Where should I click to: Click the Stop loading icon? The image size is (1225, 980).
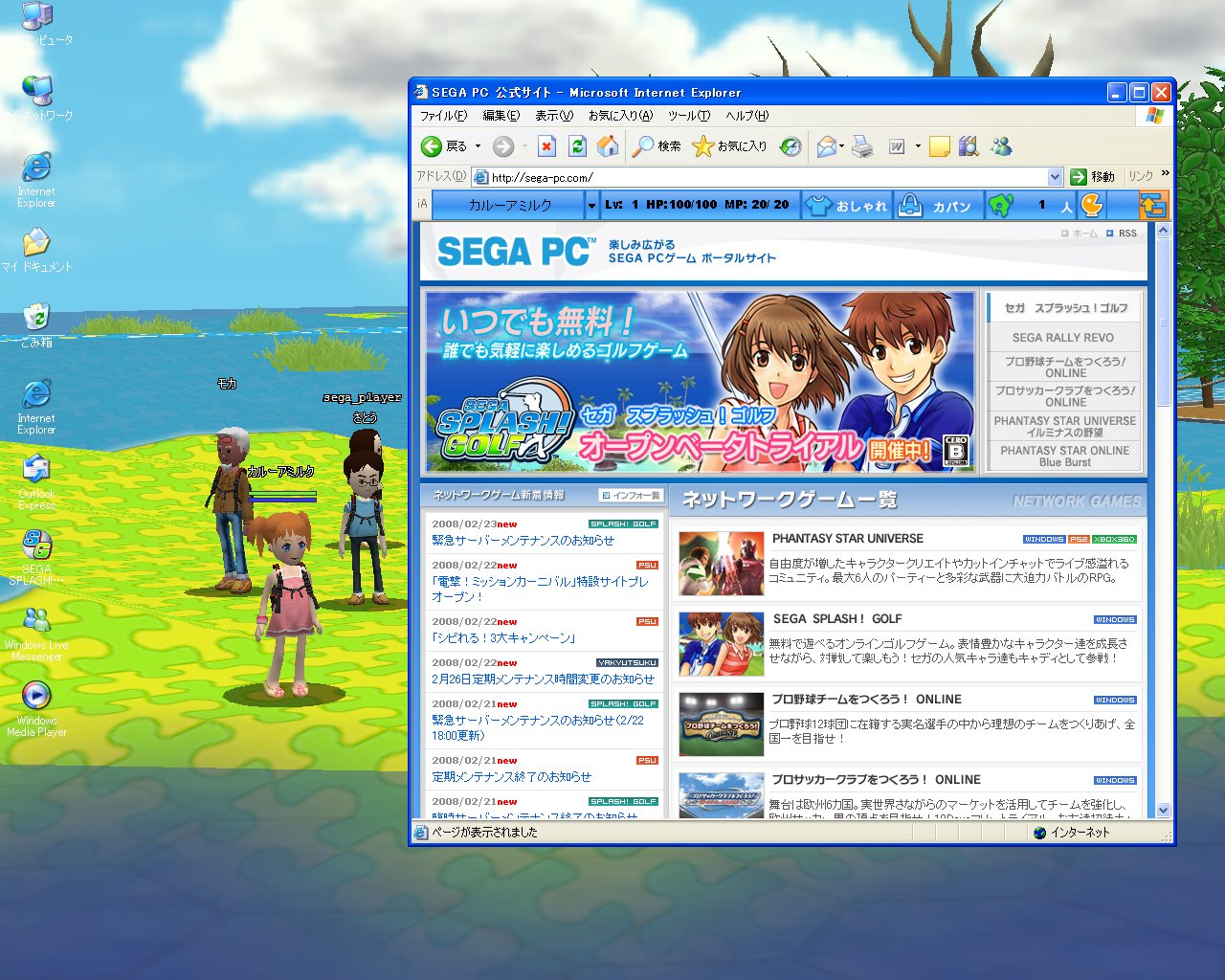546,146
